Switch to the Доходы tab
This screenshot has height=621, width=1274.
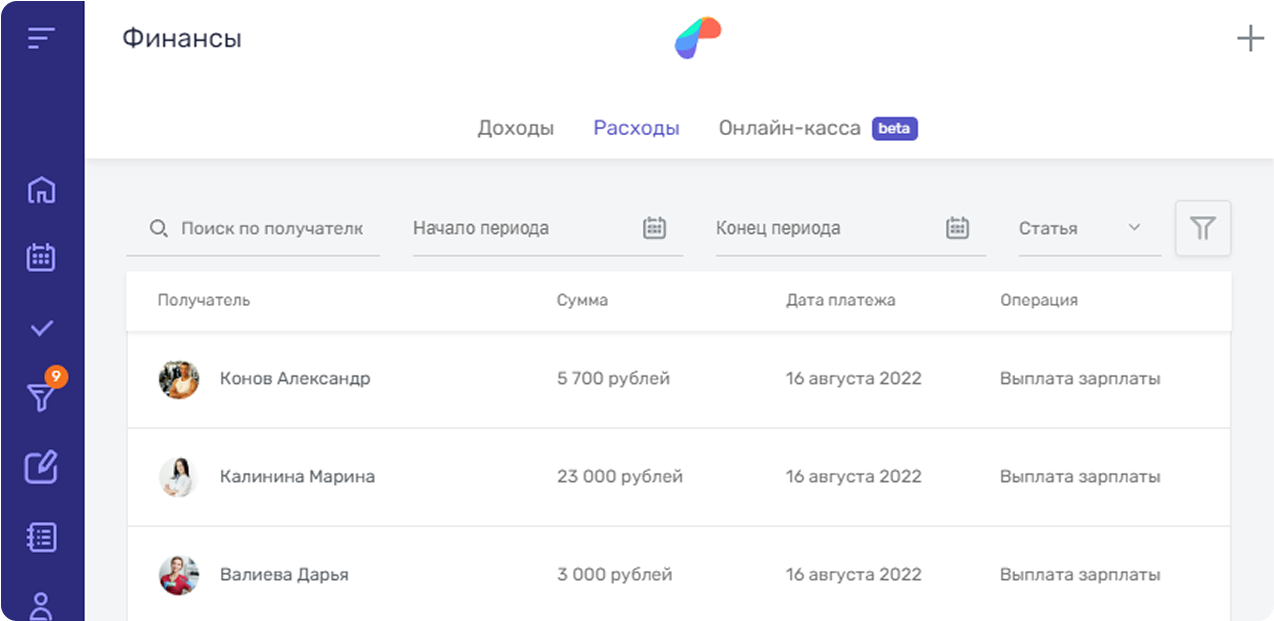[x=515, y=128]
